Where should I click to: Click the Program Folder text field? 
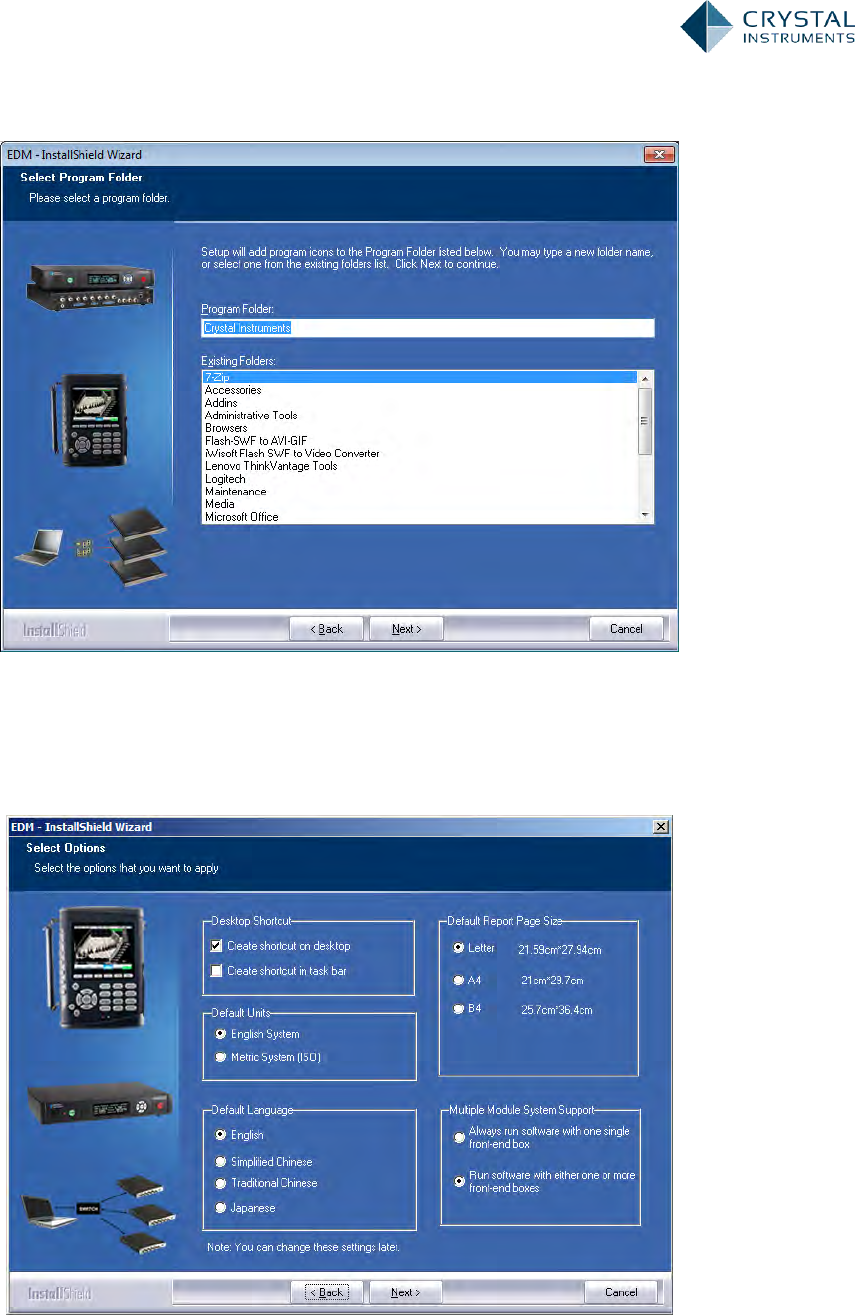coord(428,328)
